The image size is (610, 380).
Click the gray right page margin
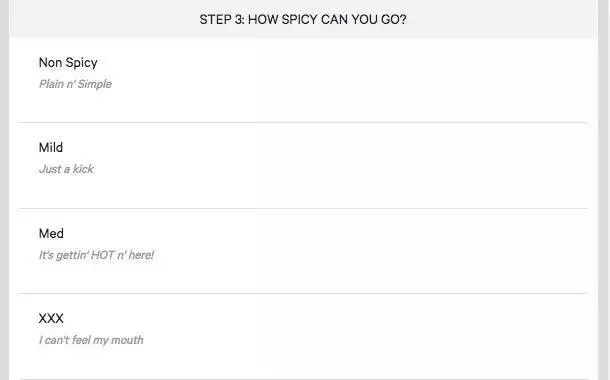coord(604,190)
